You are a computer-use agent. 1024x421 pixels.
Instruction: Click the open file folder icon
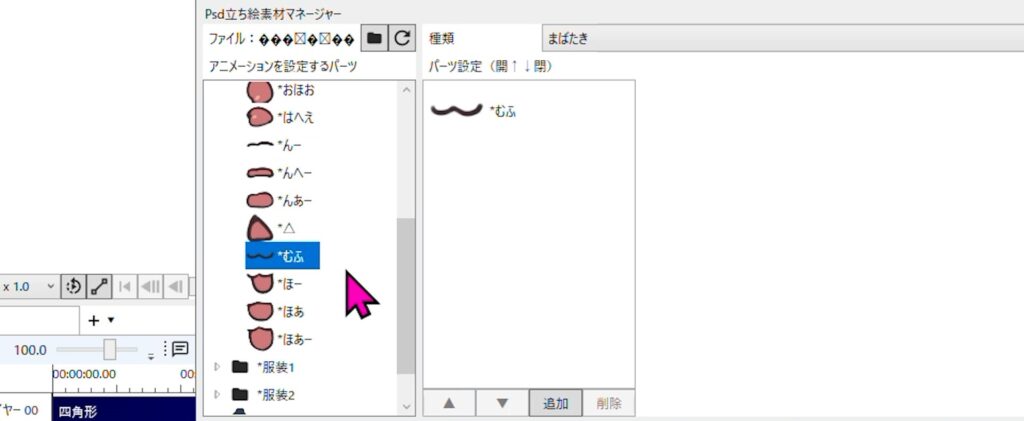(x=374, y=39)
